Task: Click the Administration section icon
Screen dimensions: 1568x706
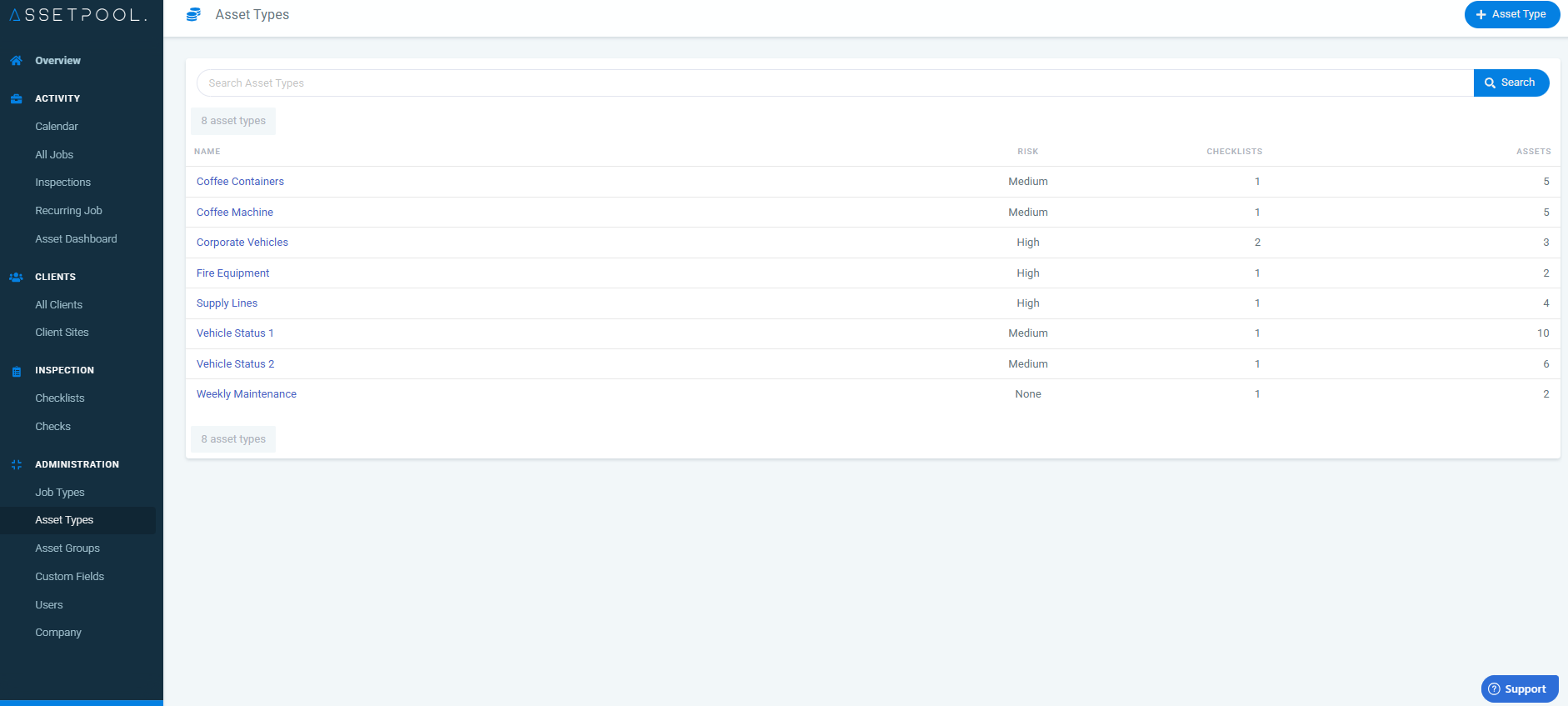Action: coord(16,464)
